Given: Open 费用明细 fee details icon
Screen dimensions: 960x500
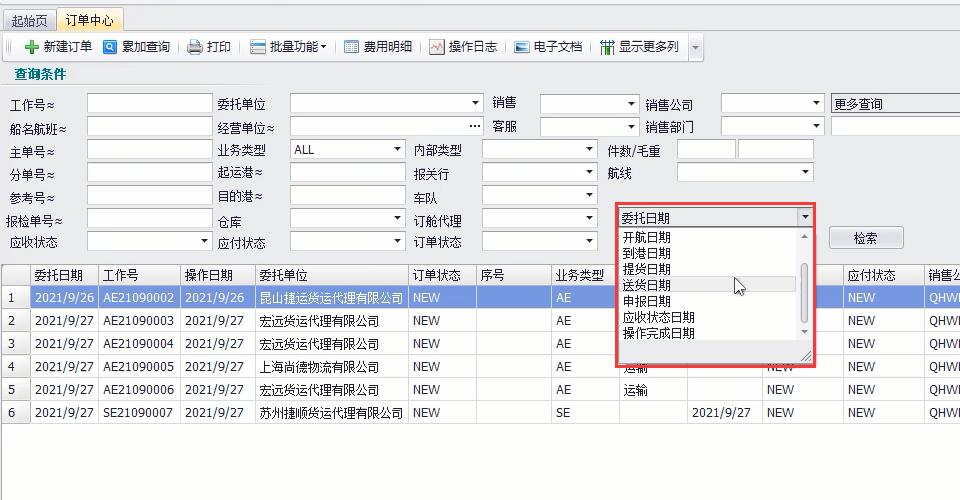Looking at the screenshot, I should 351,47.
